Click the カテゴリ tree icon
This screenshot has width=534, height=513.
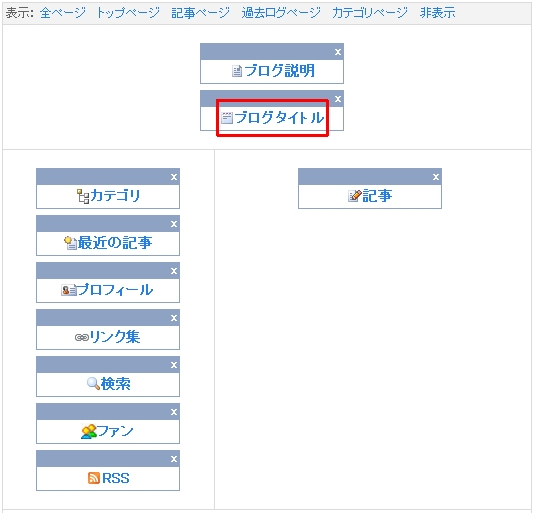click(83, 196)
